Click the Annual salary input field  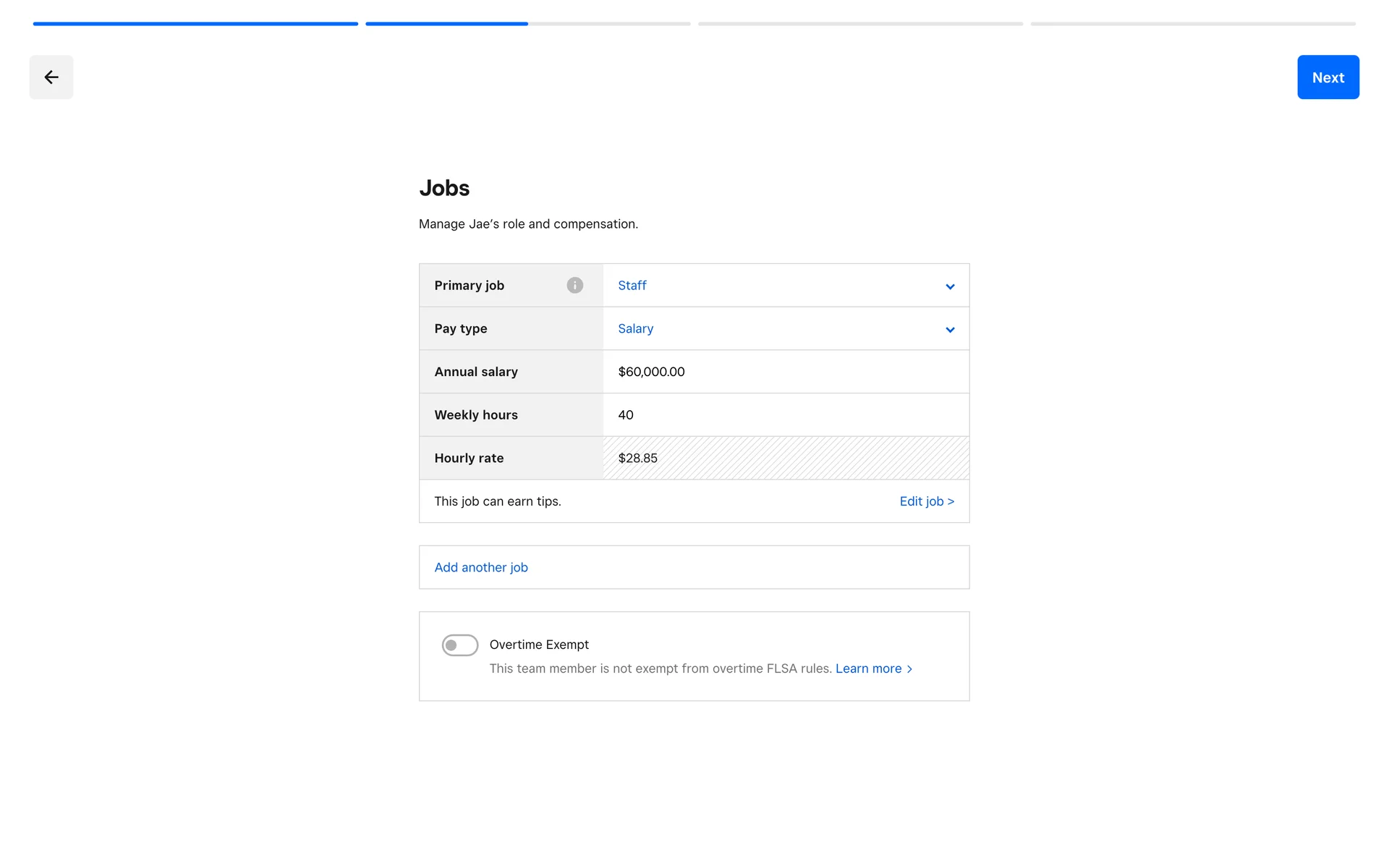pos(785,372)
